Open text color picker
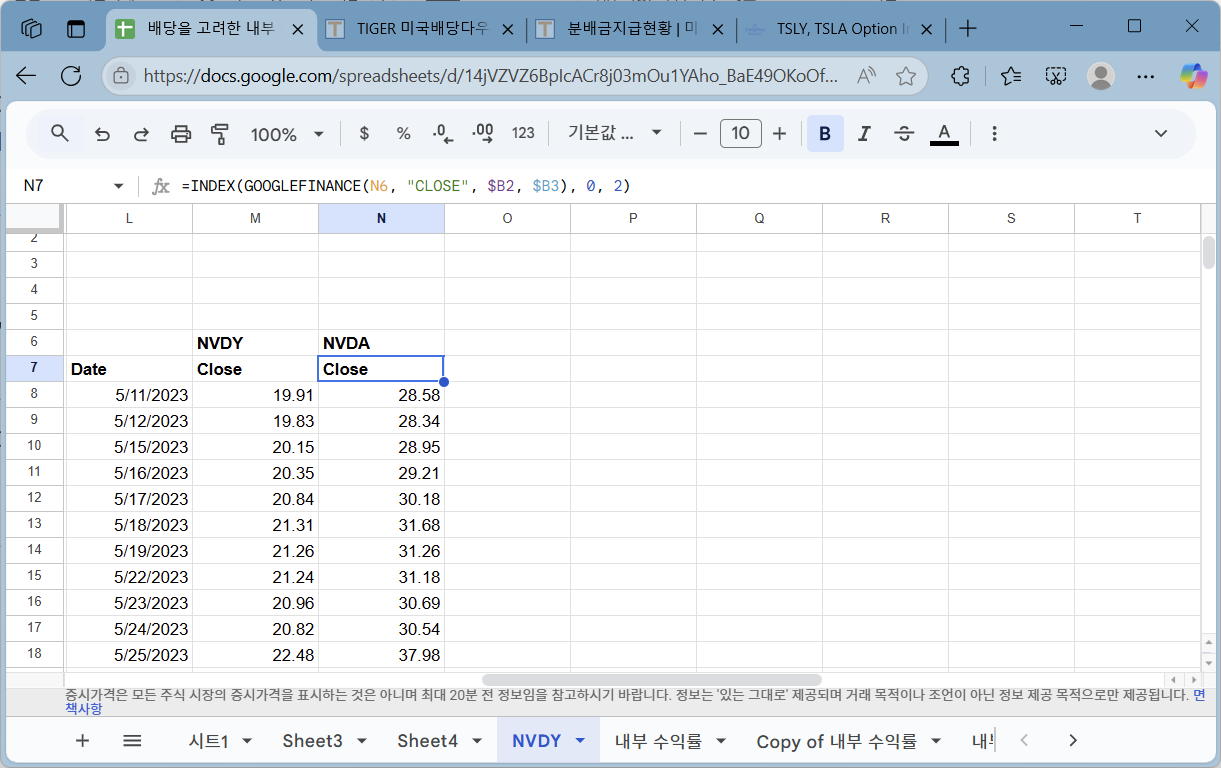This screenshot has height=768, width=1221. [944, 134]
